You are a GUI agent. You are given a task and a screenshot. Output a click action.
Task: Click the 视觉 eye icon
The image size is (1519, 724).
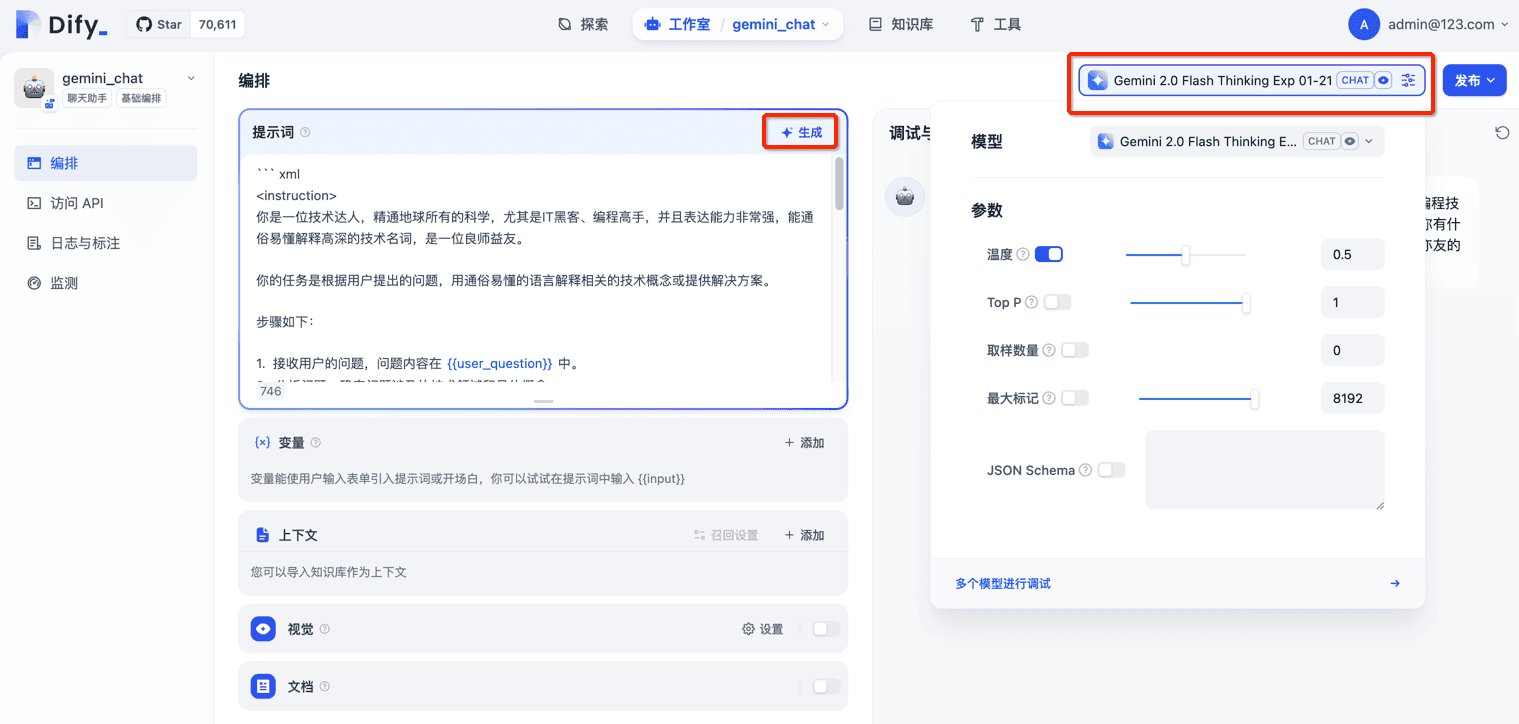click(263, 629)
